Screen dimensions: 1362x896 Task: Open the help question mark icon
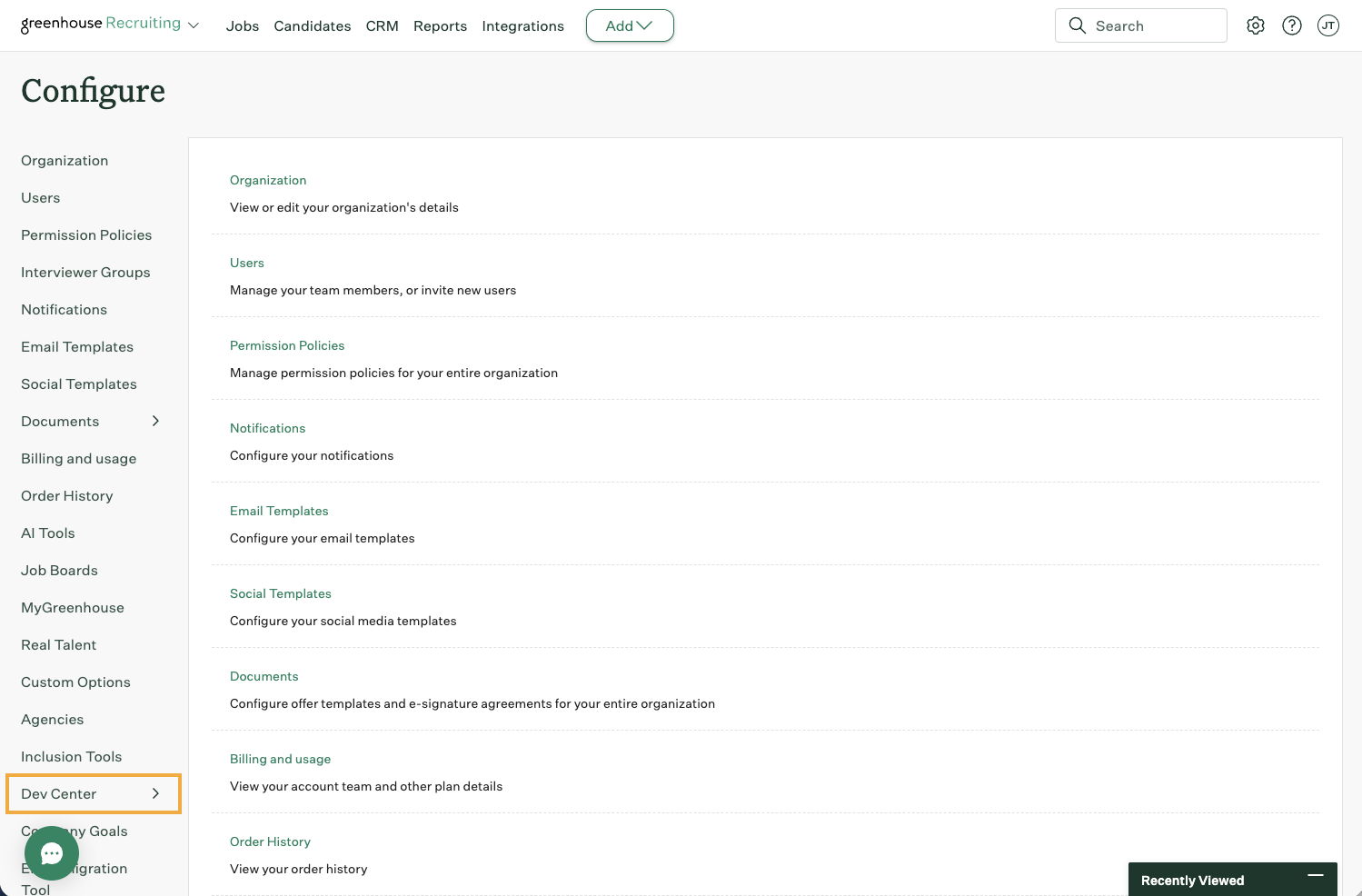pyautogui.click(x=1292, y=25)
